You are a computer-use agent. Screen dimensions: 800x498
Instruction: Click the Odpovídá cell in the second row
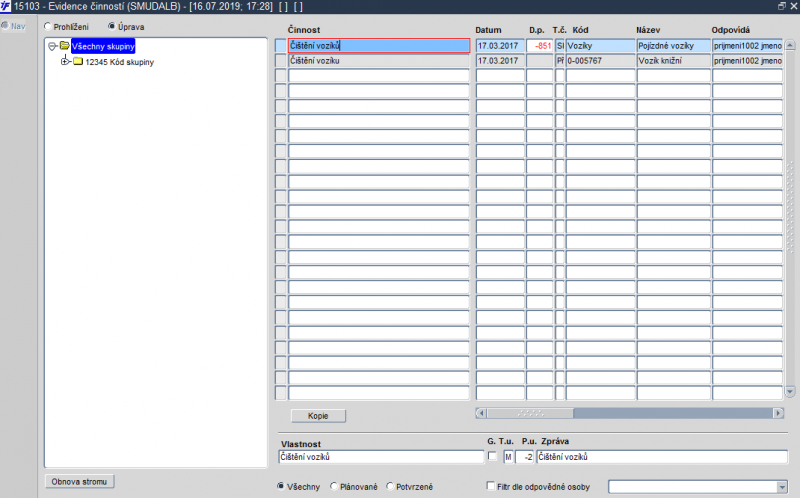coord(747,61)
